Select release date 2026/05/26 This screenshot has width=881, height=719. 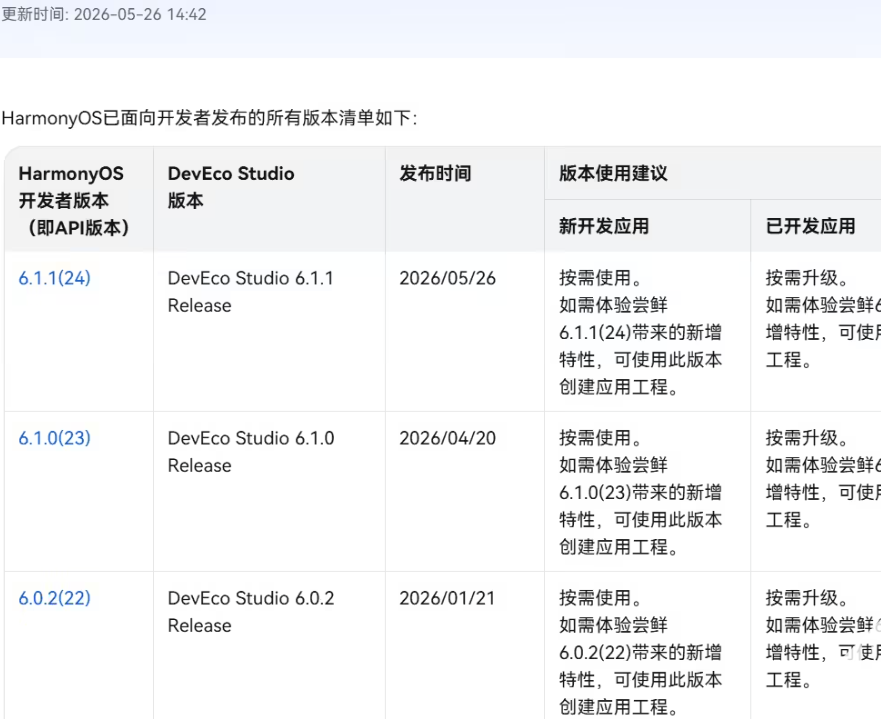coord(448,278)
